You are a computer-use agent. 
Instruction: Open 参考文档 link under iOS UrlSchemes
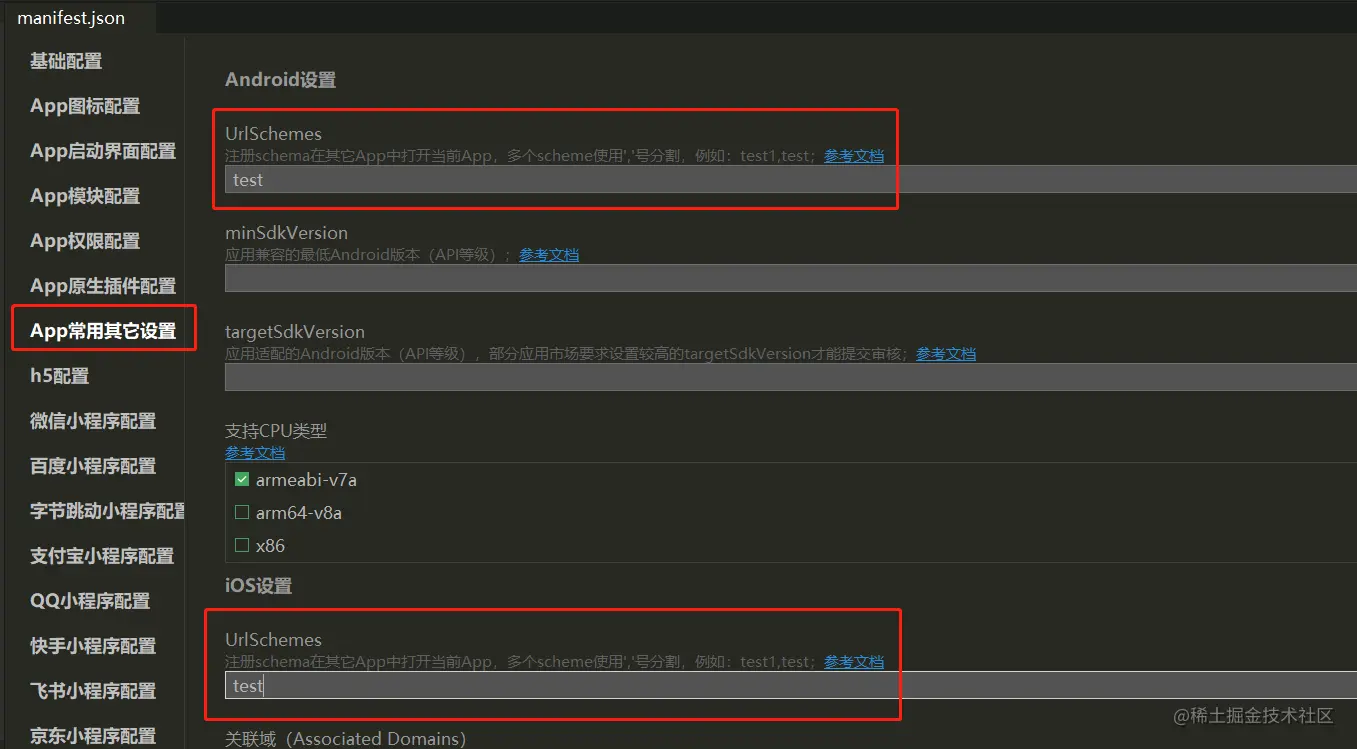click(854, 662)
